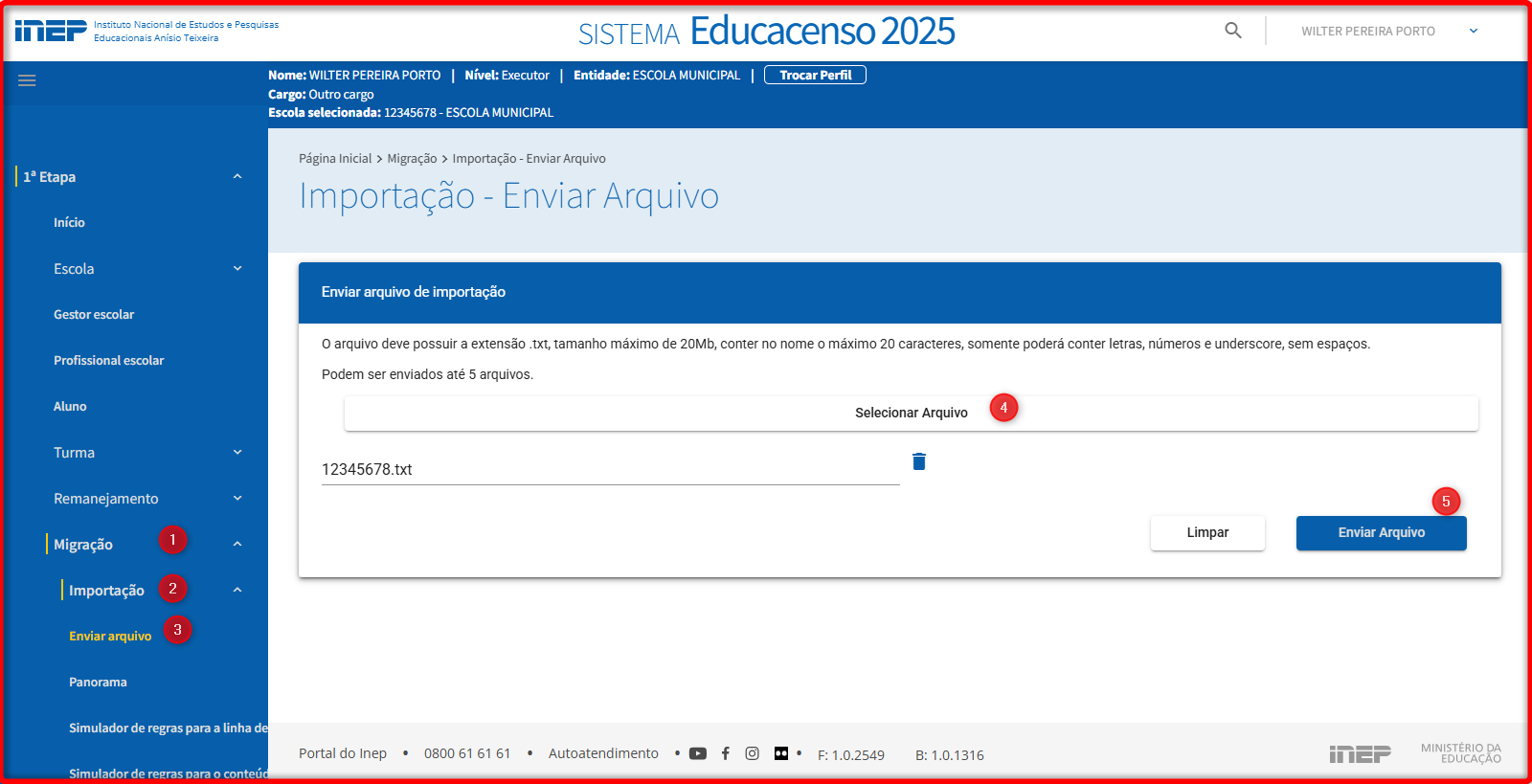Open Aluno menu item
Image resolution: width=1532 pixels, height=784 pixels.
(x=70, y=406)
